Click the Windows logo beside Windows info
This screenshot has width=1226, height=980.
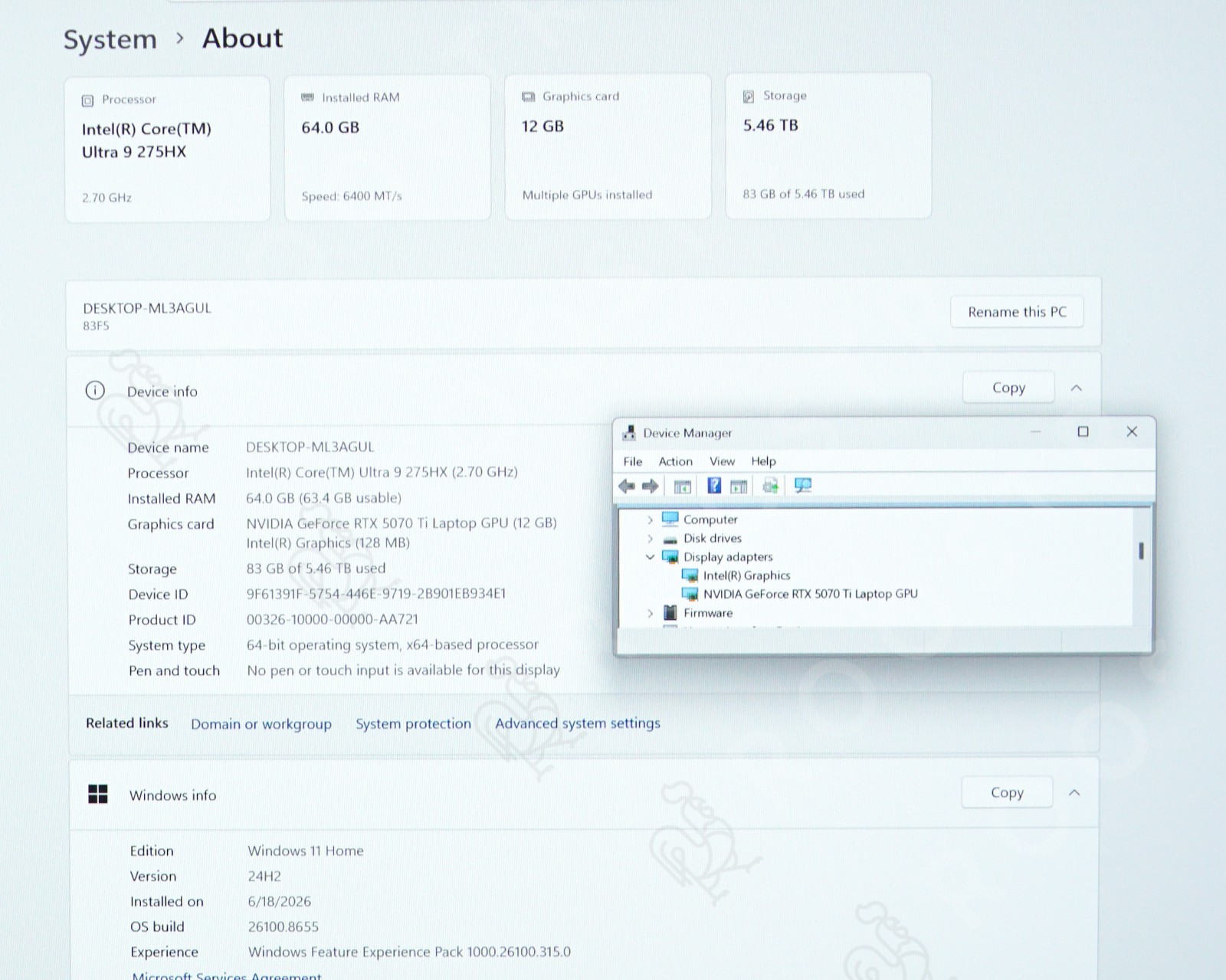click(x=98, y=794)
